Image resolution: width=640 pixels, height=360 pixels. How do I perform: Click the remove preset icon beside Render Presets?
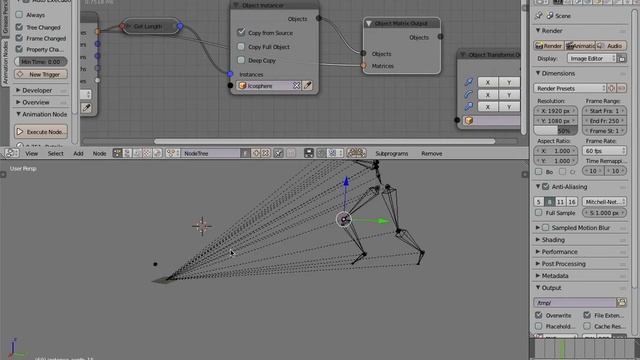point(621,88)
